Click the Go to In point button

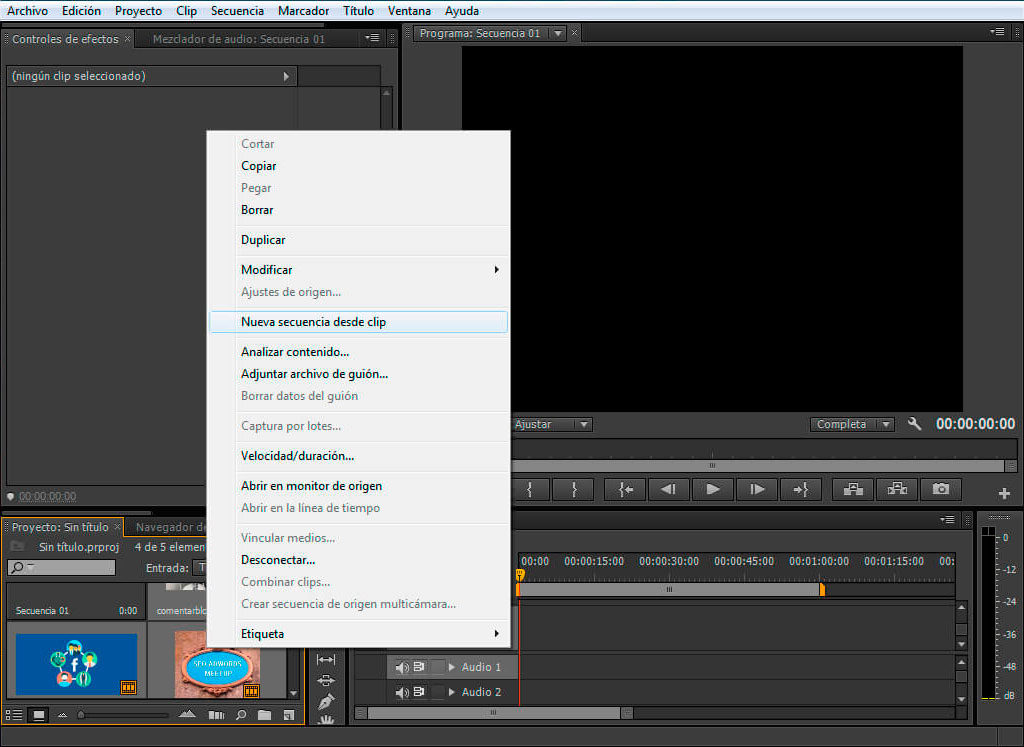point(625,489)
